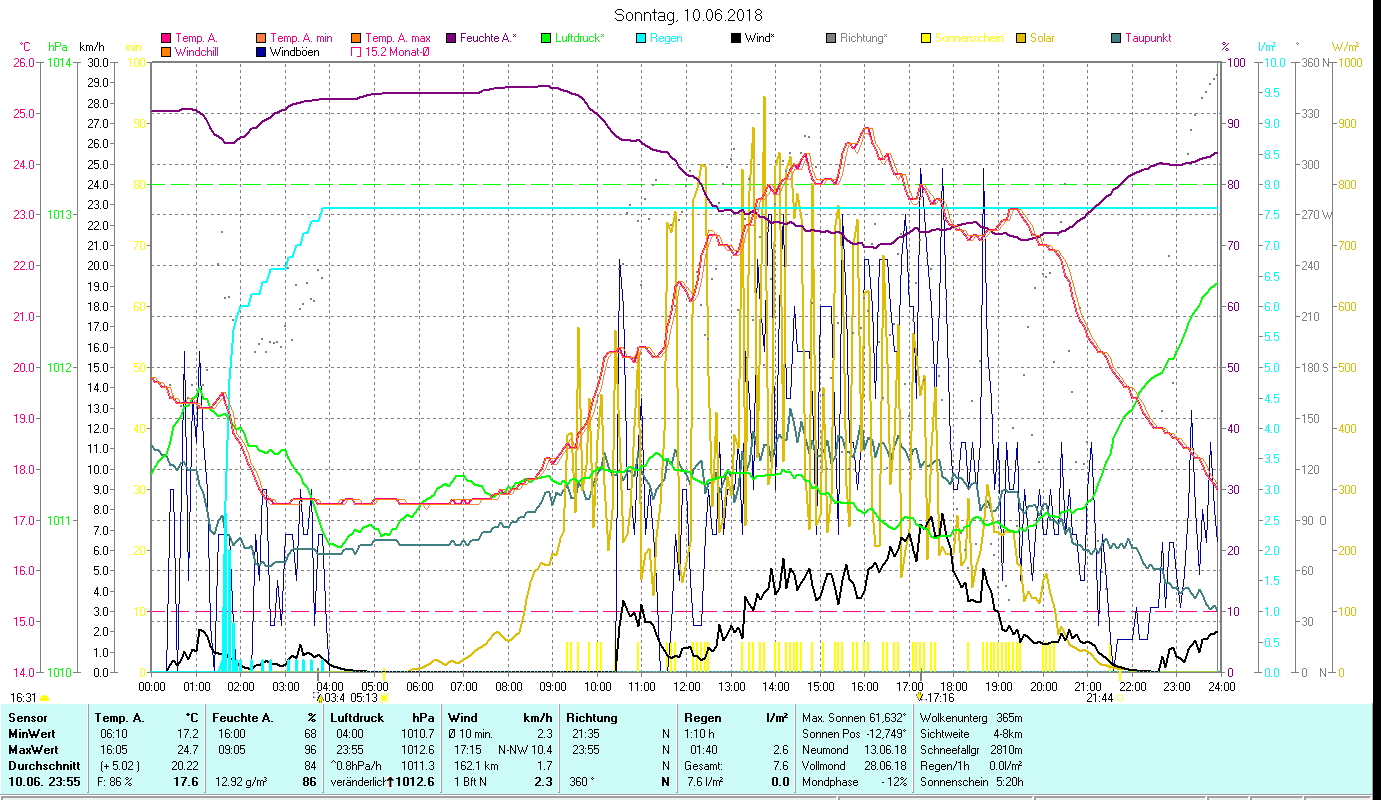Click the dark blue Windböen legend square

[261, 52]
